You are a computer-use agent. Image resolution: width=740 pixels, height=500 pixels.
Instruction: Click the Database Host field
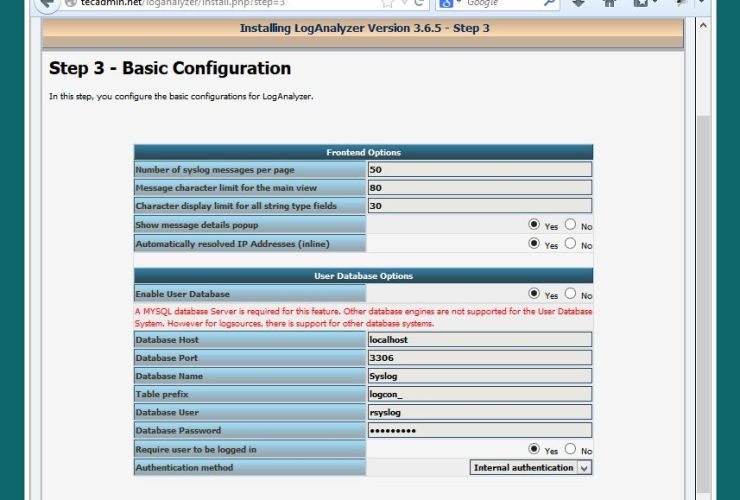479,340
